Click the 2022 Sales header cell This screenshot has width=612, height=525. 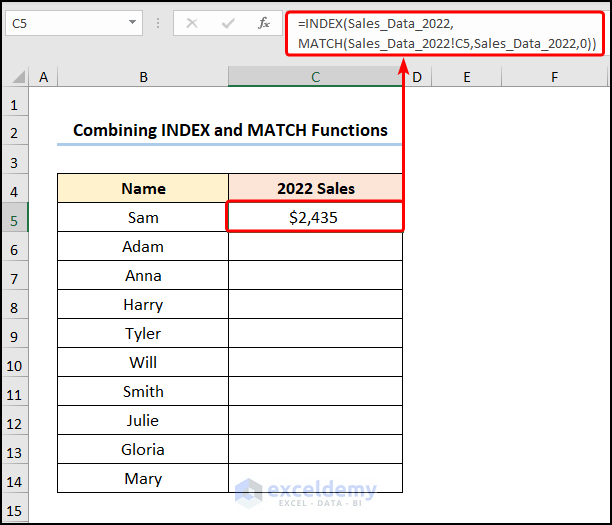315,188
